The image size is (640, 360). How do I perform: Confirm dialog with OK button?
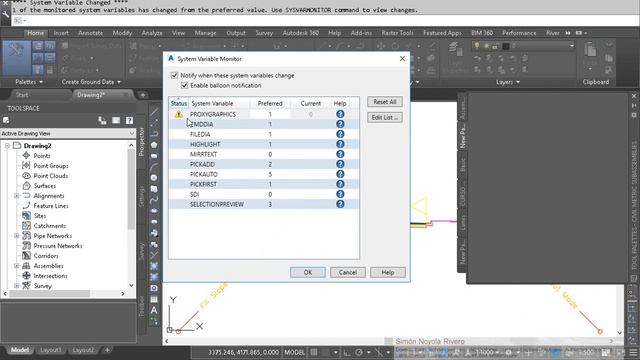point(308,272)
